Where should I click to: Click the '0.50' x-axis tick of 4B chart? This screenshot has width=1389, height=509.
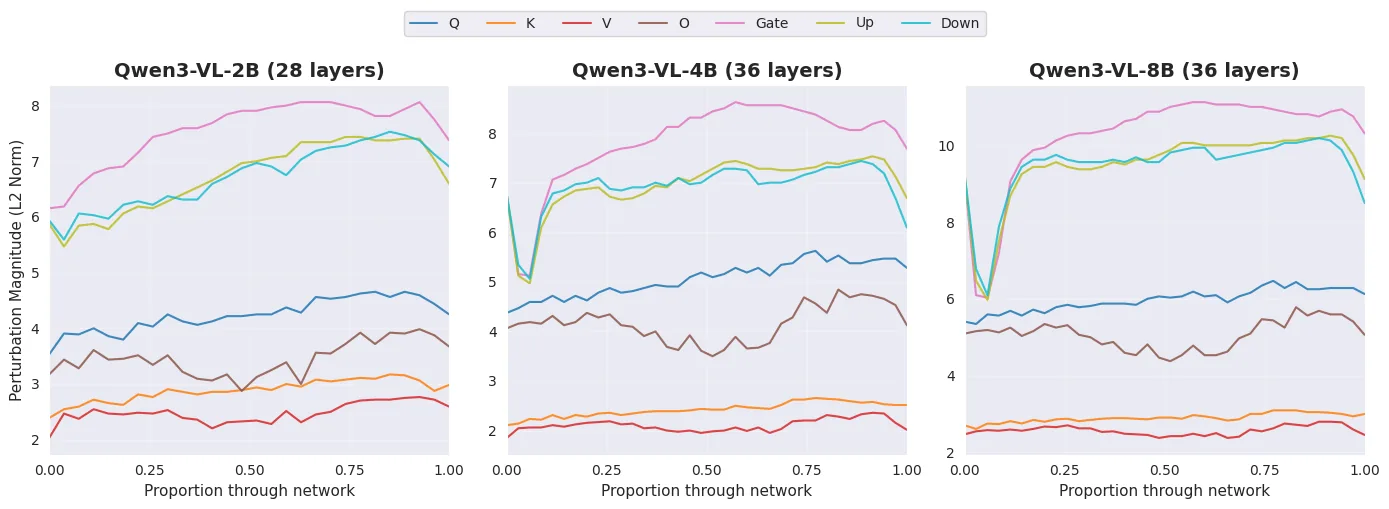[707, 469]
